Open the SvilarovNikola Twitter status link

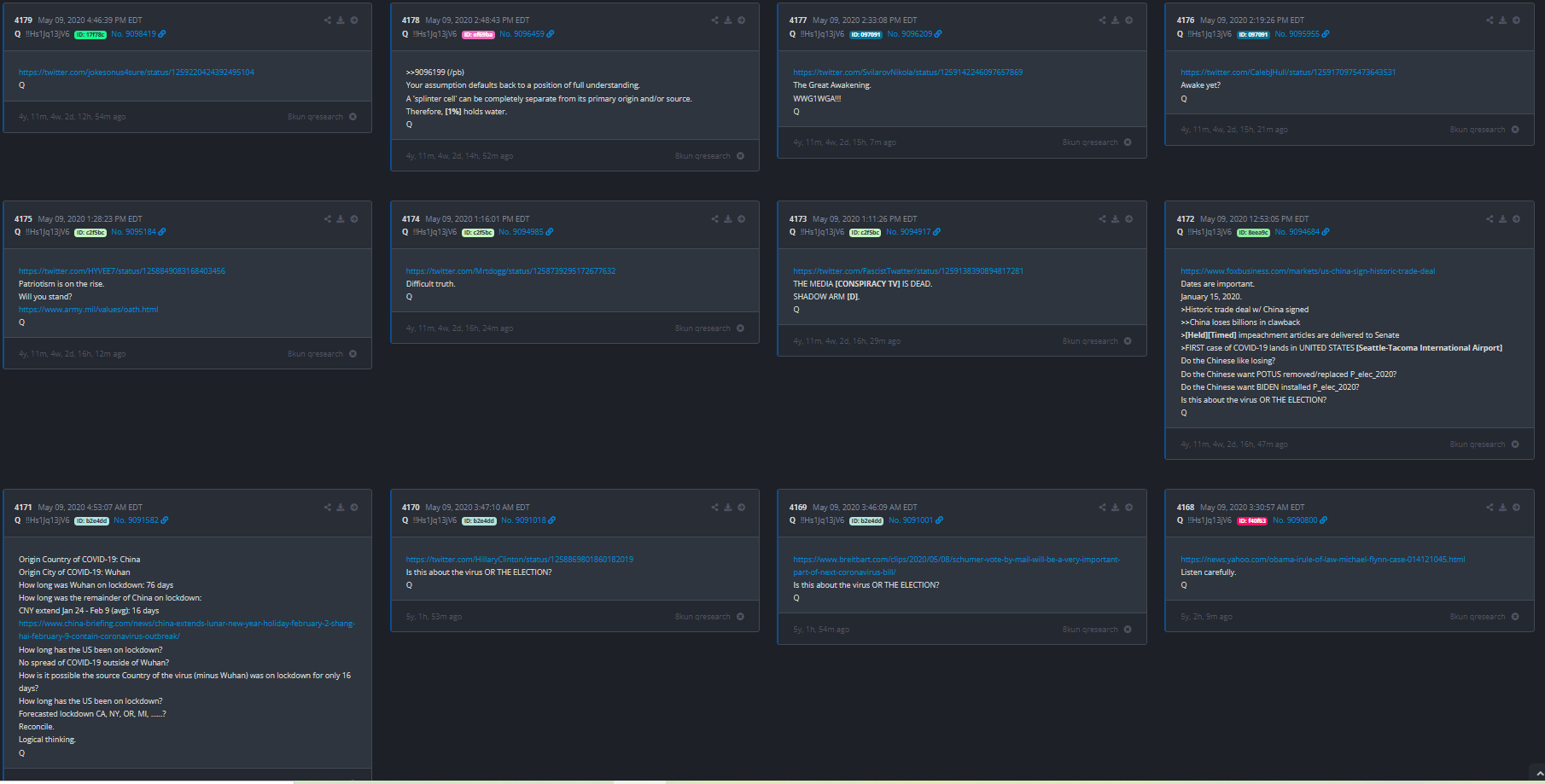(x=907, y=73)
